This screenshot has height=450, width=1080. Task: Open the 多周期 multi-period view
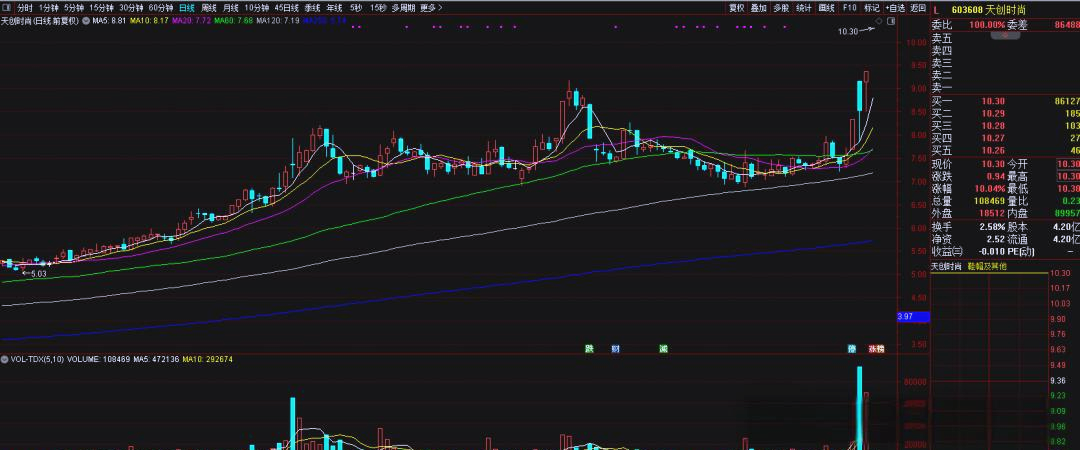404,8
